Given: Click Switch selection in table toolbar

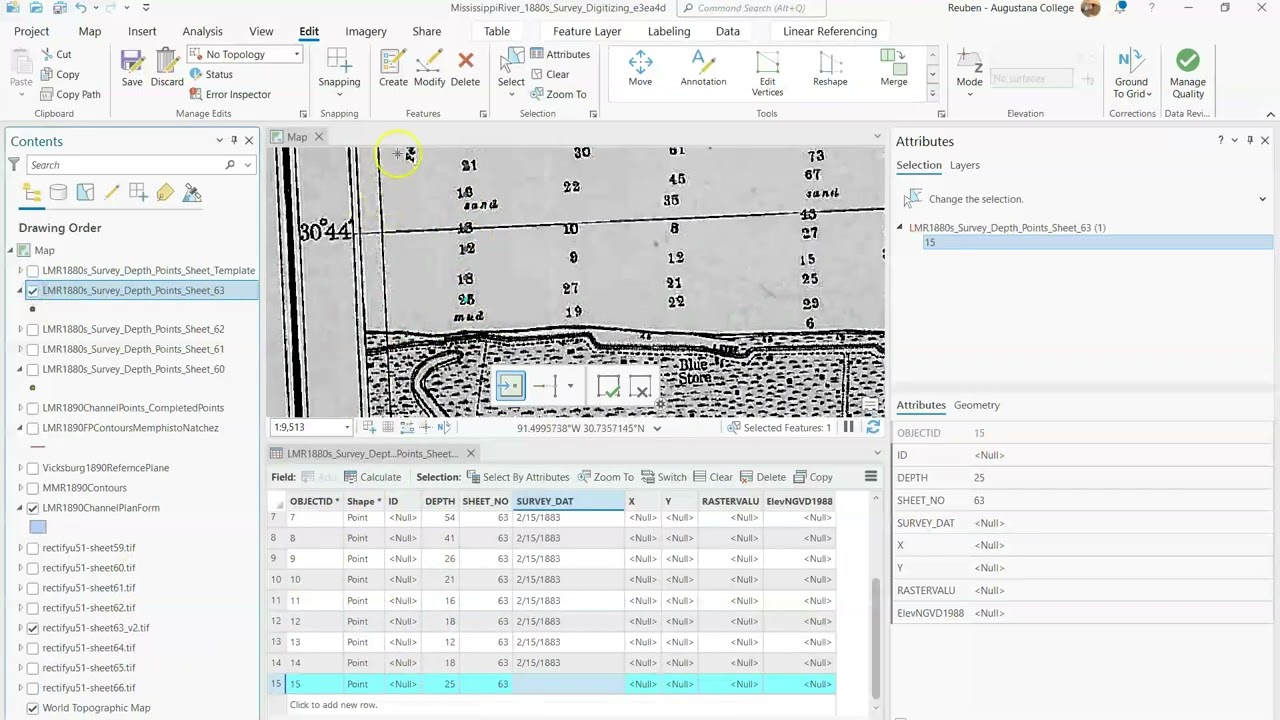Looking at the screenshot, I should [x=664, y=477].
